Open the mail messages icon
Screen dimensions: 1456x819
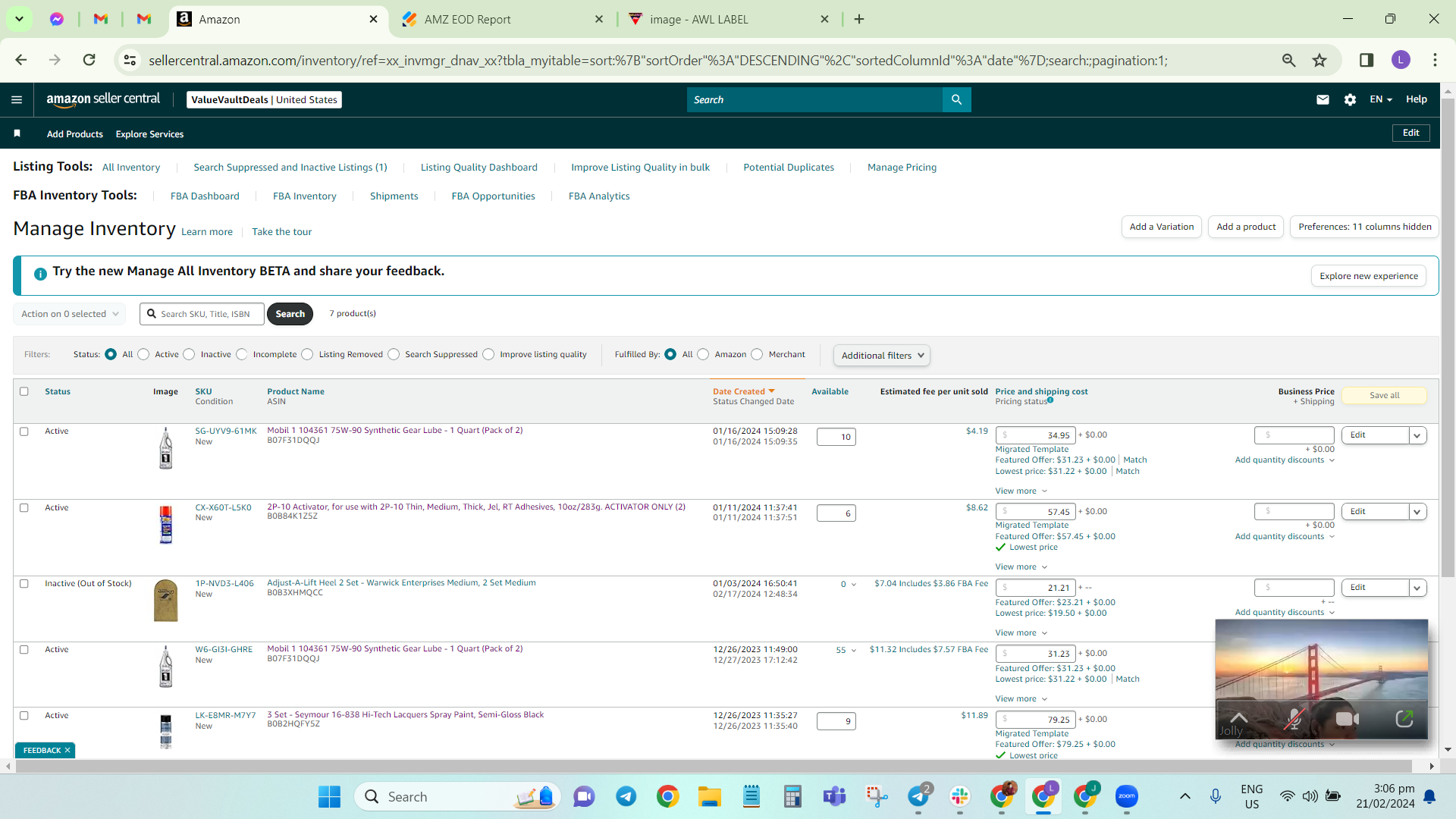(x=1323, y=99)
